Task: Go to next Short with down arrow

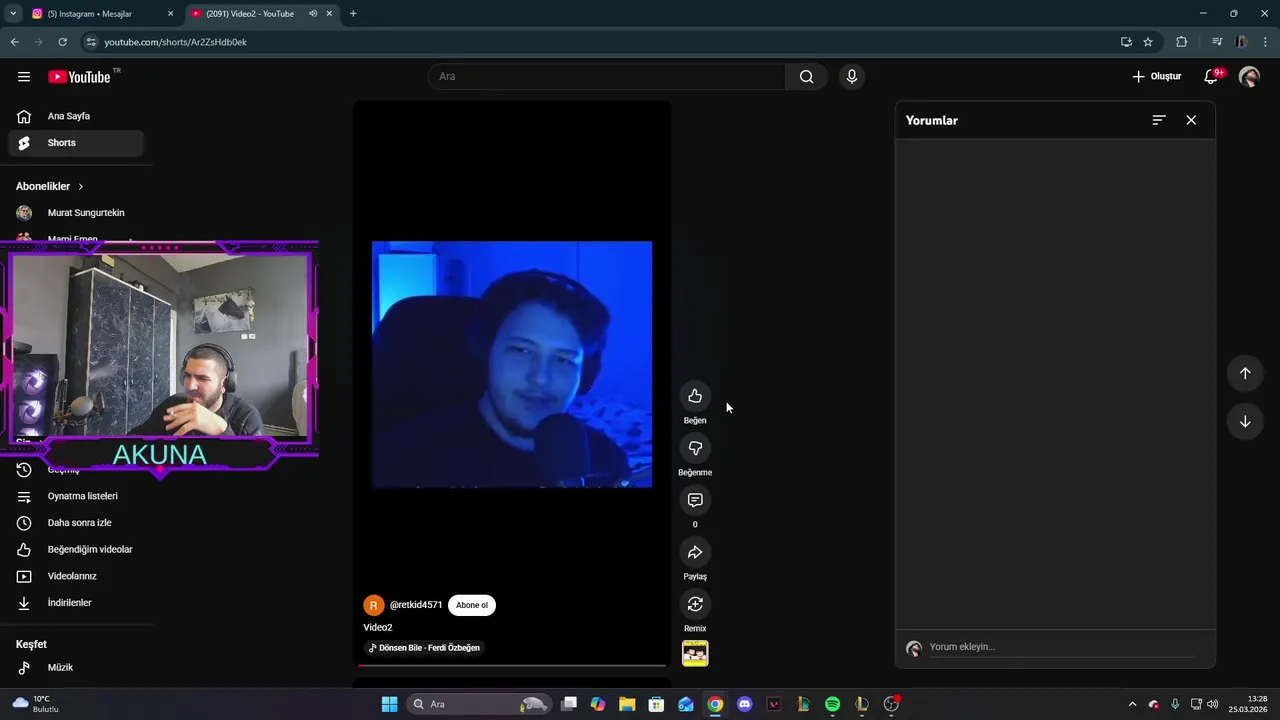Action: 1245,422
